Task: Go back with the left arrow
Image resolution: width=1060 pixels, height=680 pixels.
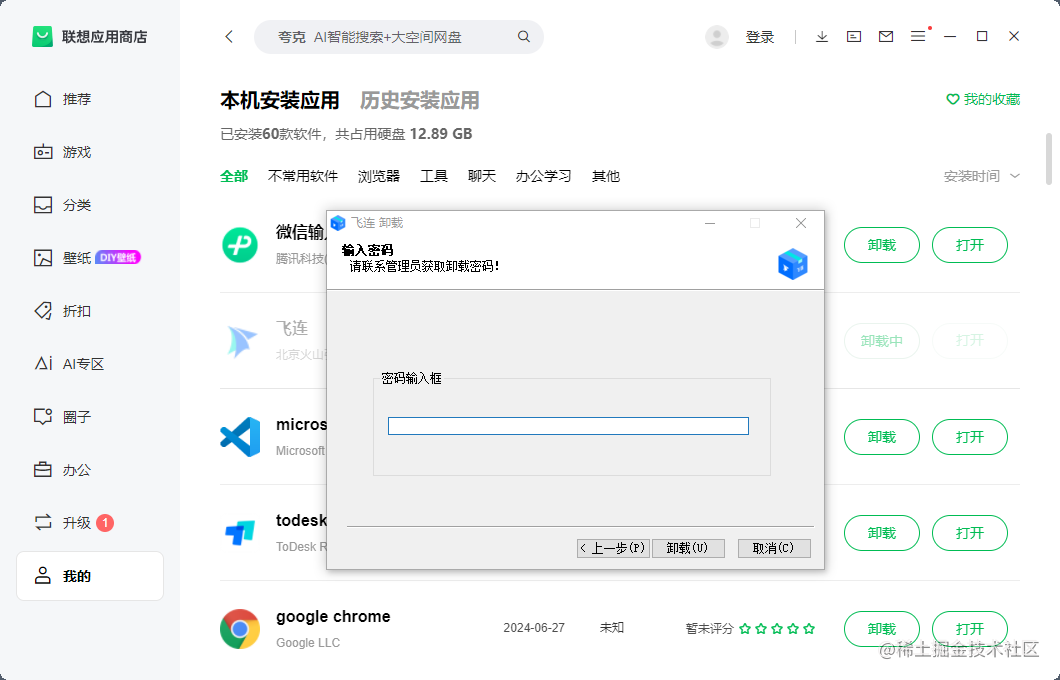Action: tap(229, 37)
